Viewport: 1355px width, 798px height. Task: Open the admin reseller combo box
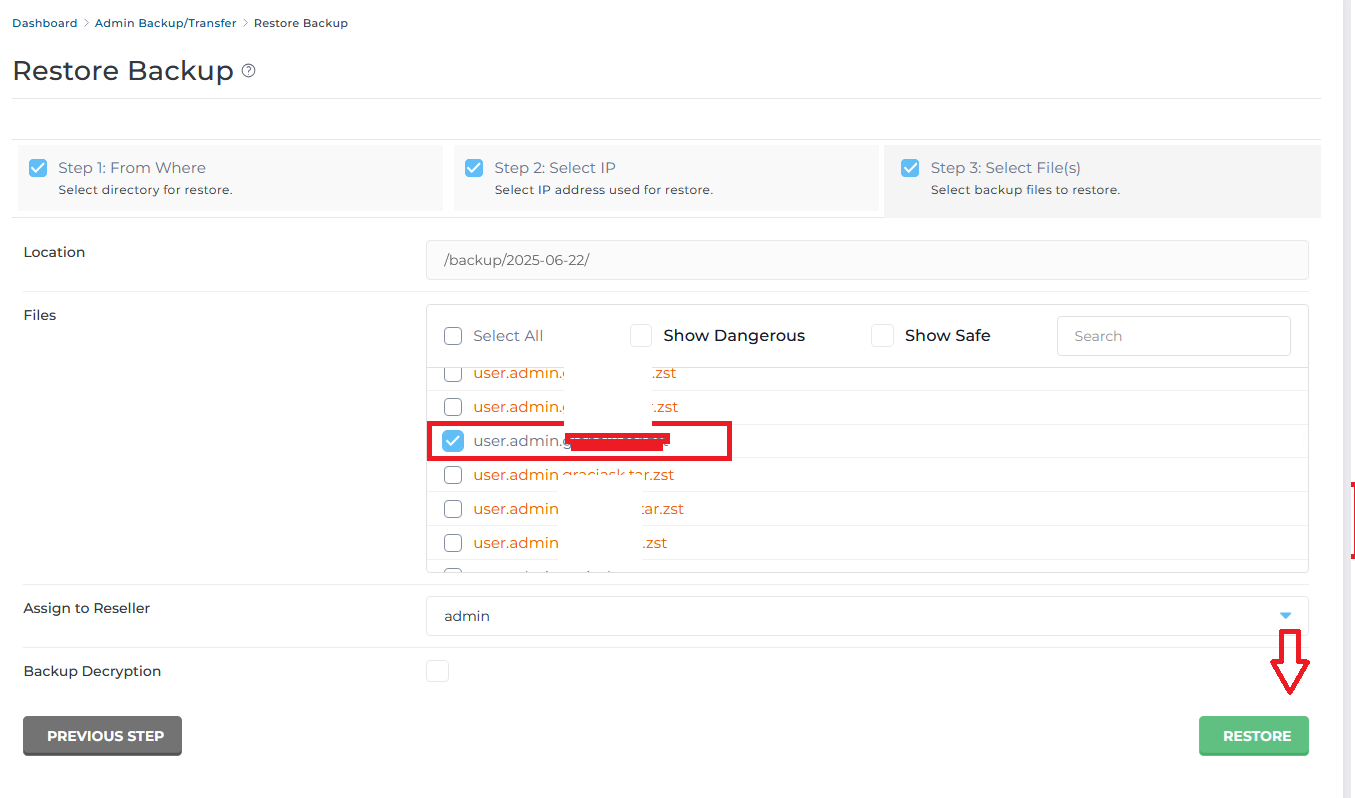coord(850,616)
